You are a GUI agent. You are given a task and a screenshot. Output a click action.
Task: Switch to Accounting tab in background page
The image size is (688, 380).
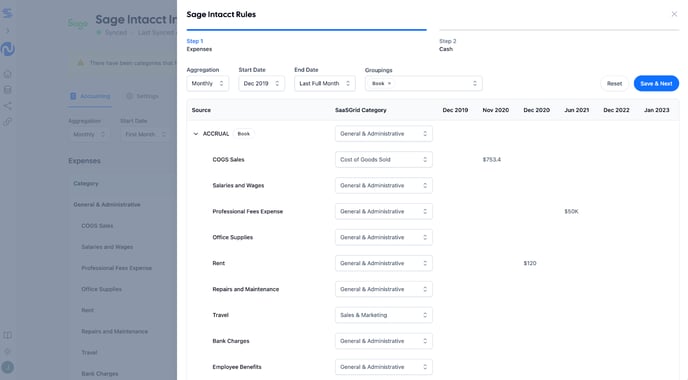click(x=90, y=96)
